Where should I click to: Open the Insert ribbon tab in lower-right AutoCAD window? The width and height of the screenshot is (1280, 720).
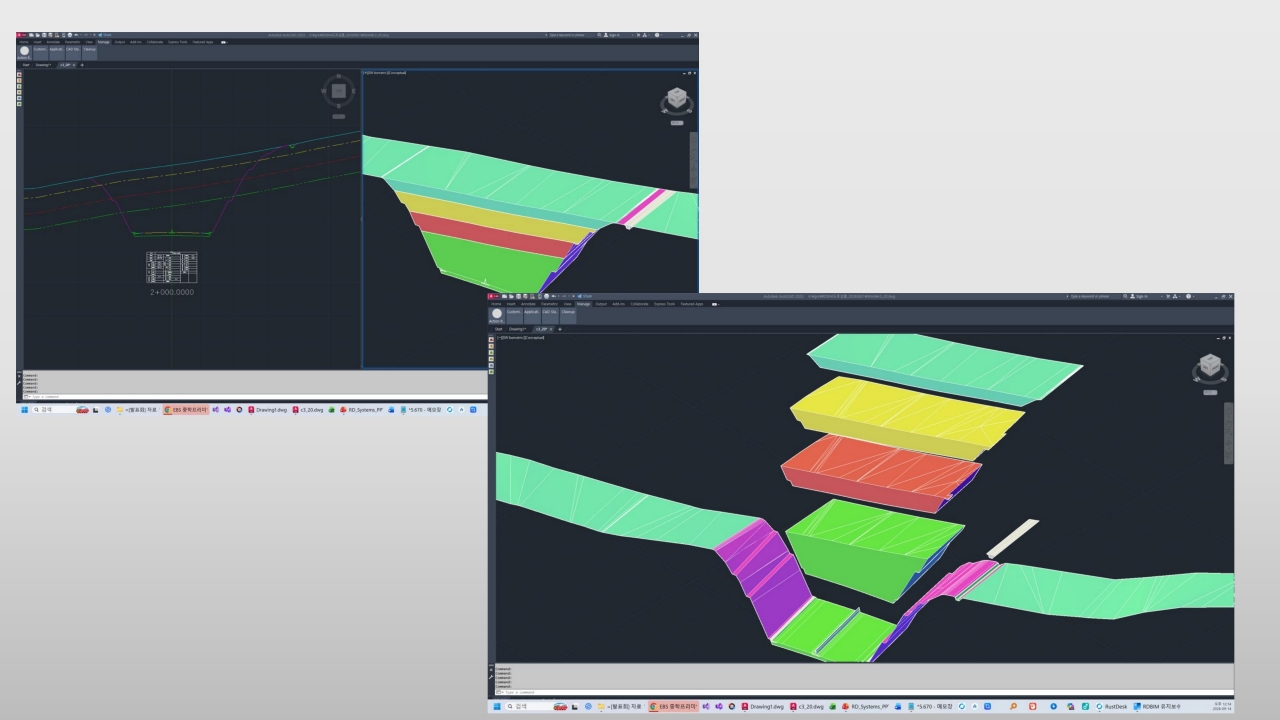[x=510, y=304]
